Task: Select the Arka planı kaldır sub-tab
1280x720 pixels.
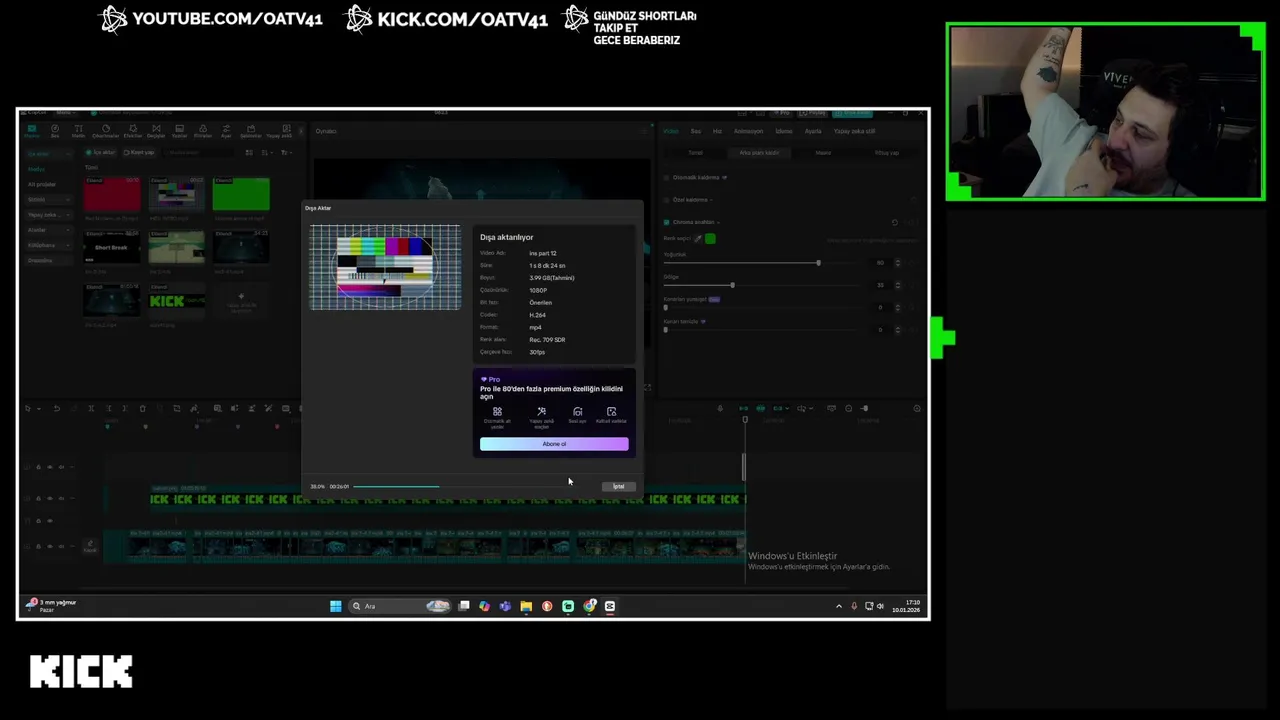Action: click(x=759, y=153)
